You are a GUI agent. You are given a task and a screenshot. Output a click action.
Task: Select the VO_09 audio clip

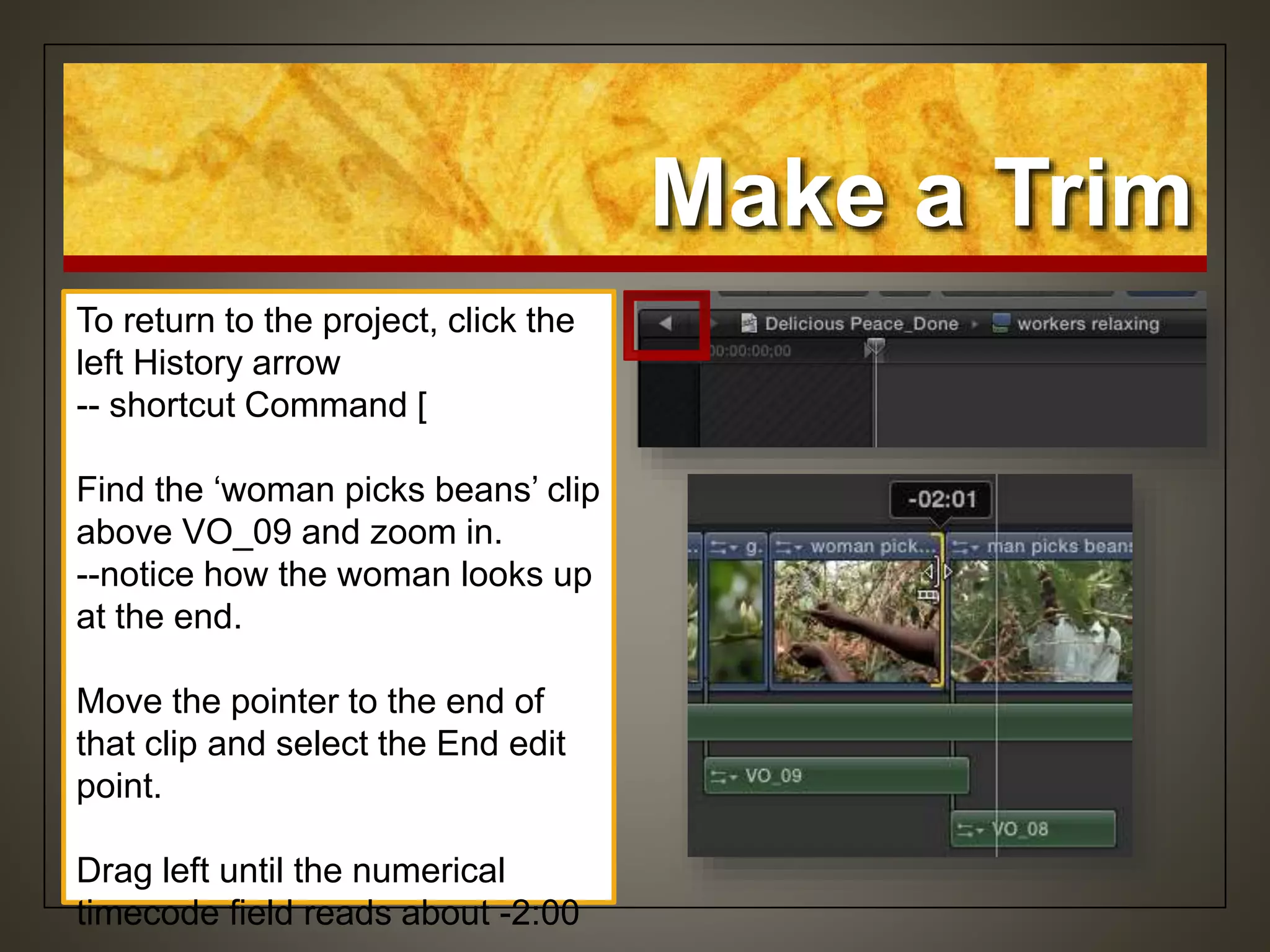click(x=837, y=776)
